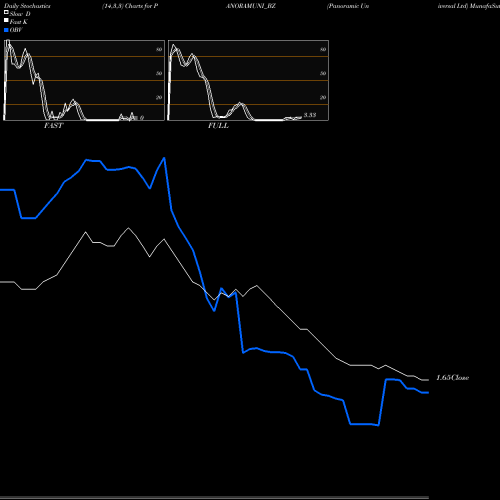Viewport: 500px width, 500px height.
Task: Click the 20 level label in FAST chart
Action: tap(159, 97)
